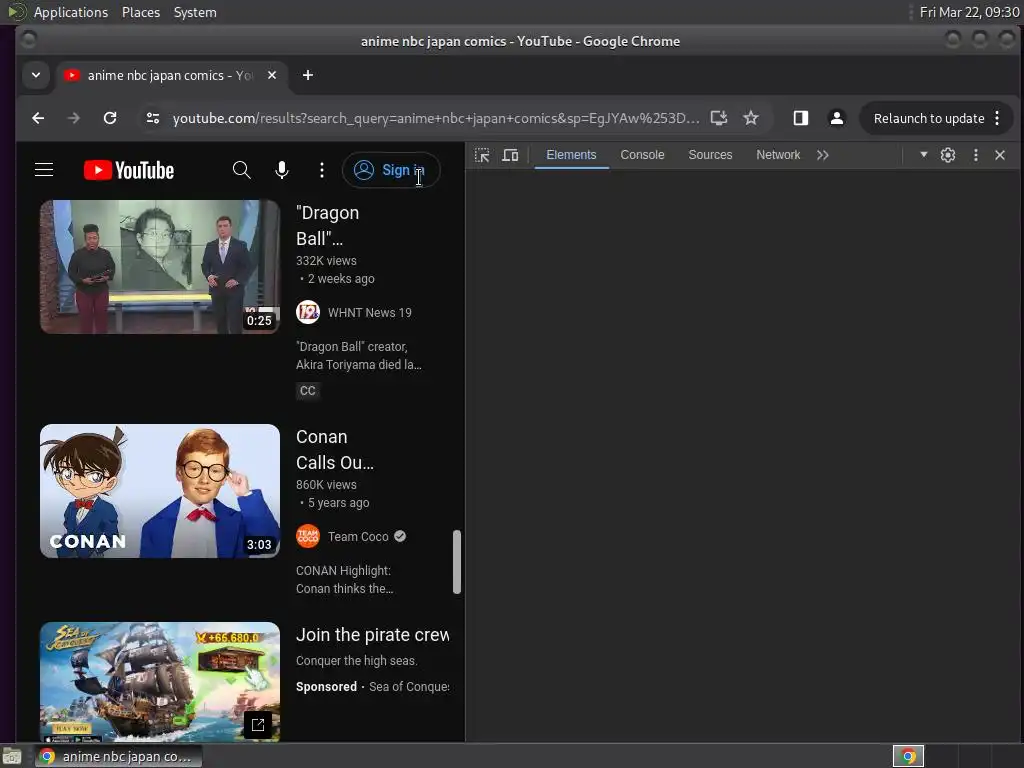Close the DevTools panel

1000,155
